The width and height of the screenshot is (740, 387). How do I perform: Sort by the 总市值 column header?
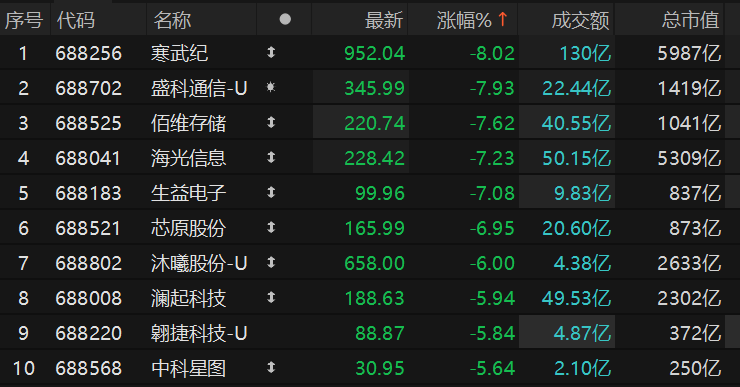point(690,20)
